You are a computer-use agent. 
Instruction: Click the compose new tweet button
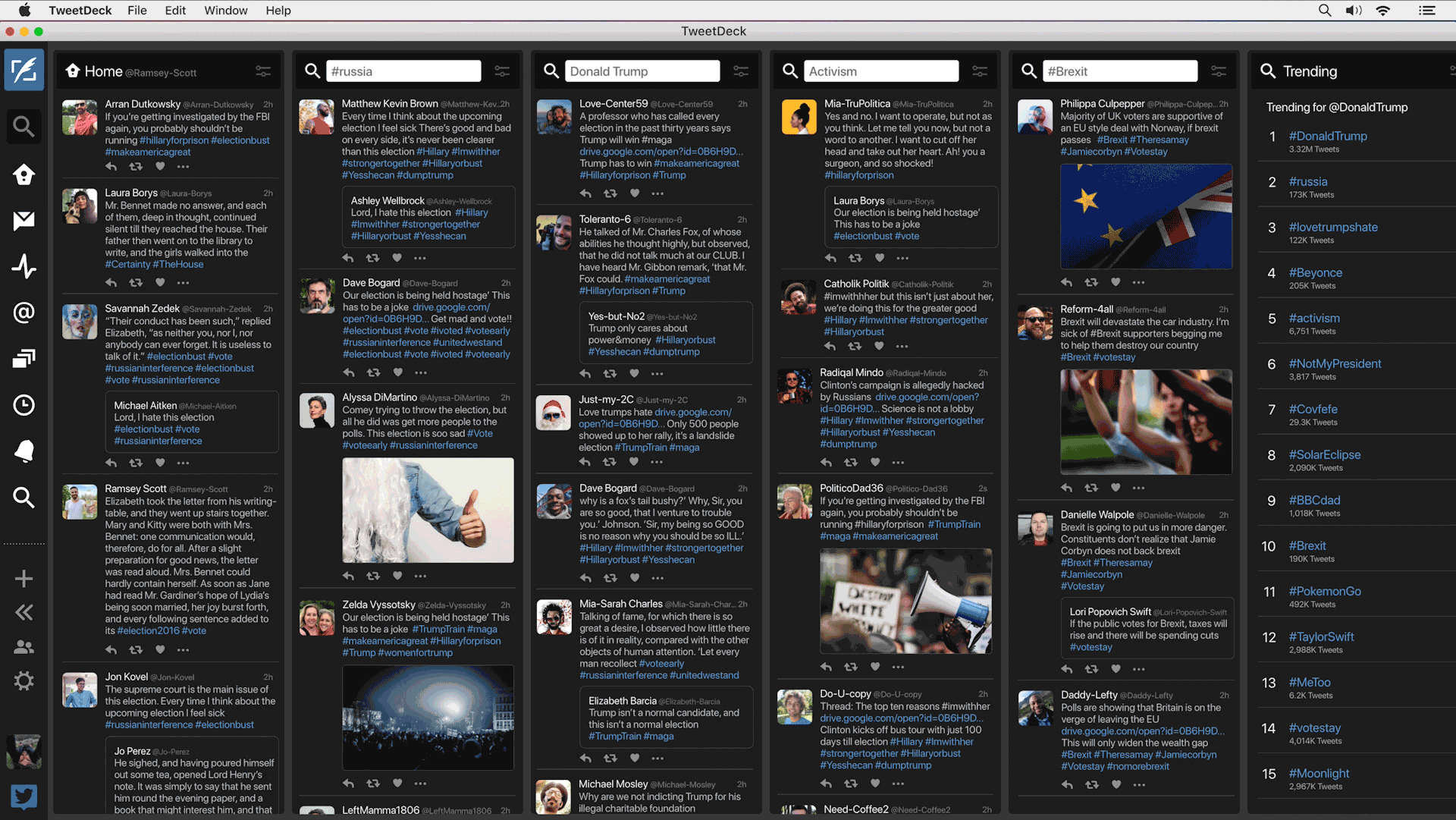coord(24,71)
